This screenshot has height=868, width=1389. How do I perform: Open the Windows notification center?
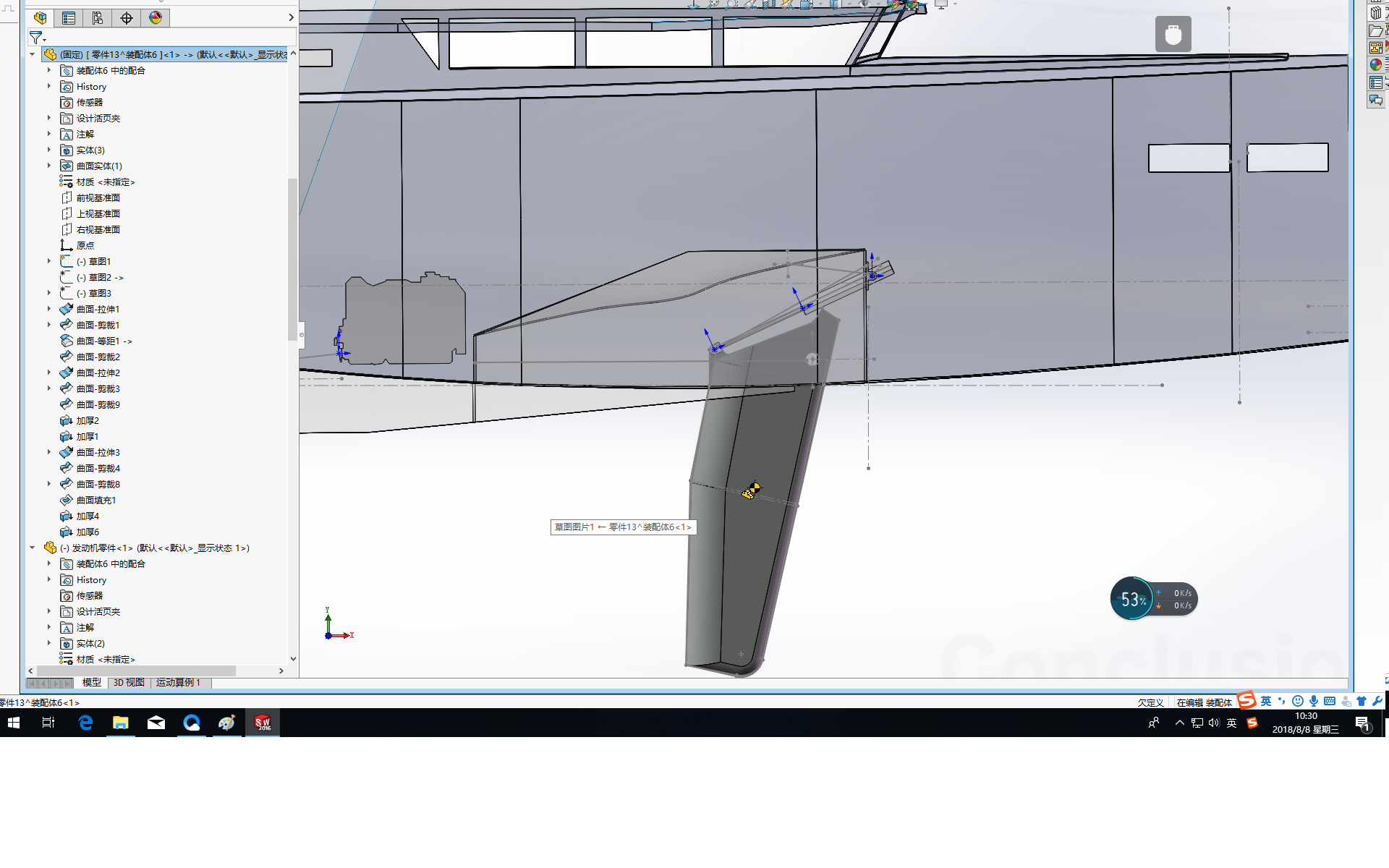pyautogui.click(x=1363, y=723)
